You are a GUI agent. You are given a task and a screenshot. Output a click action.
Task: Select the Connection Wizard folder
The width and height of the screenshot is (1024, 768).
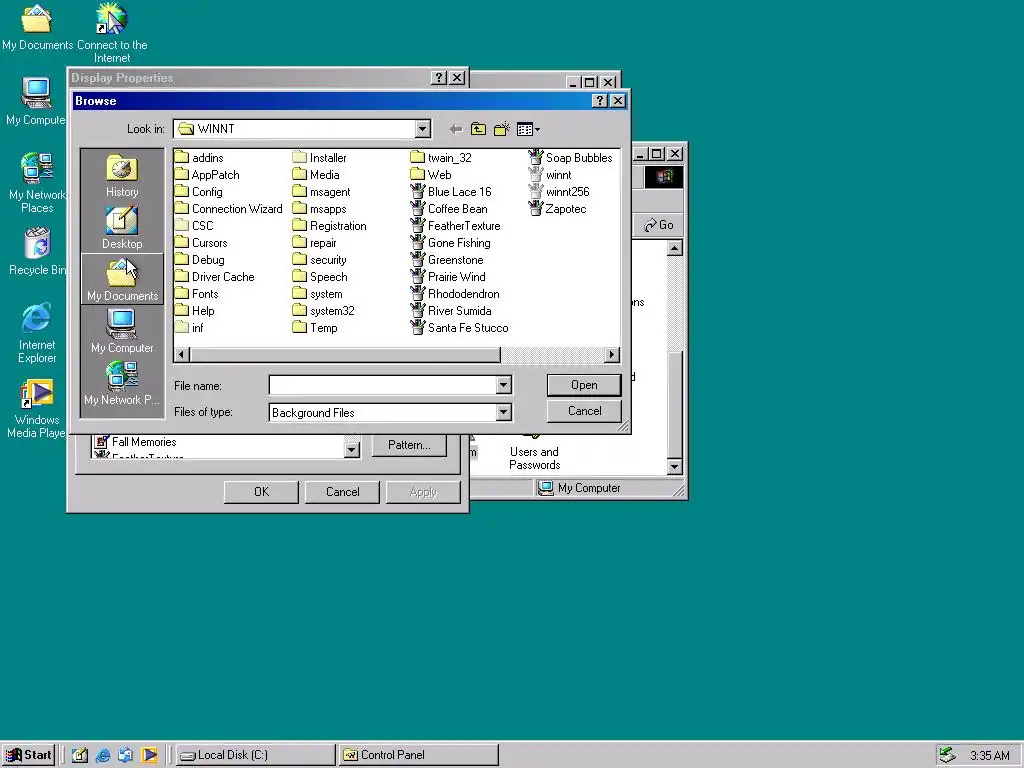[x=229, y=209]
